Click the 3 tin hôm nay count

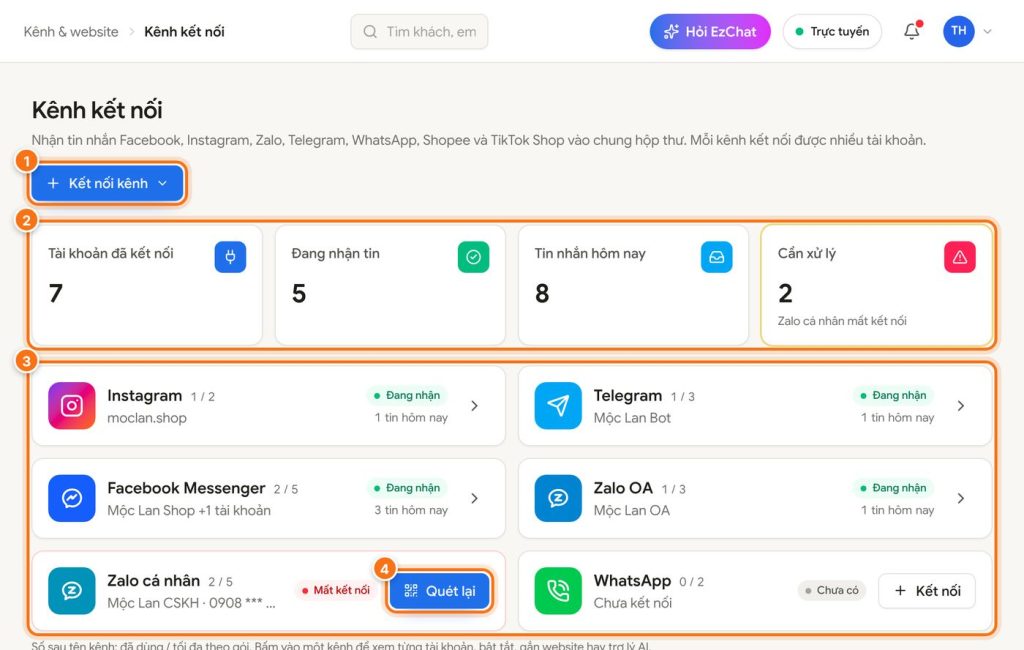click(x=411, y=510)
